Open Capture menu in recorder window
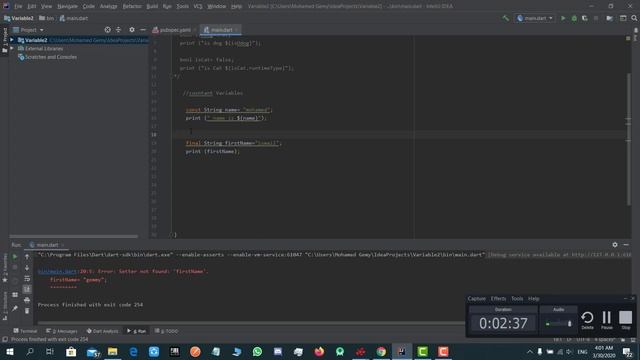This screenshot has height=360, width=640. tap(476, 299)
